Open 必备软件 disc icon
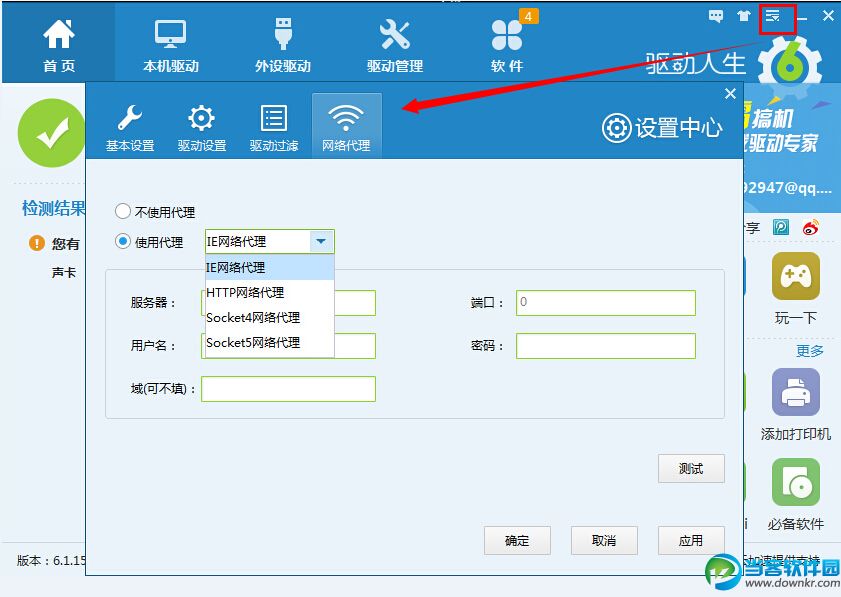Screen dimensions: 841x597 tap(795, 482)
